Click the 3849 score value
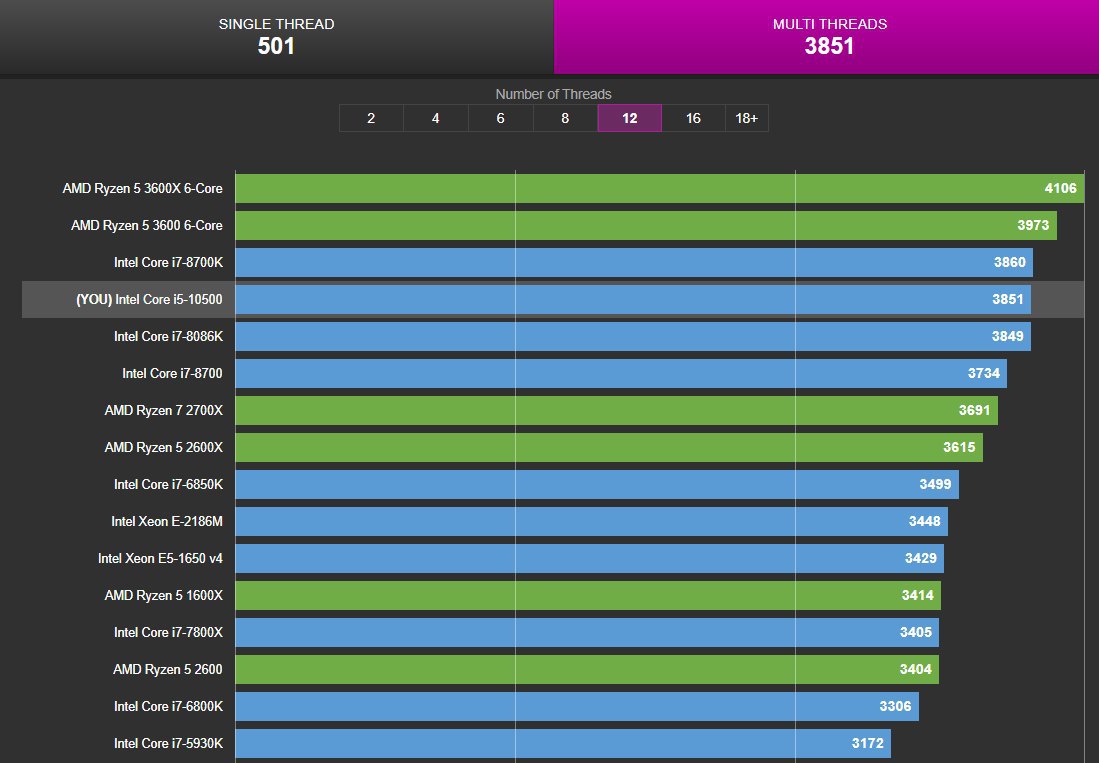Image resolution: width=1099 pixels, height=763 pixels. click(x=1007, y=336)
